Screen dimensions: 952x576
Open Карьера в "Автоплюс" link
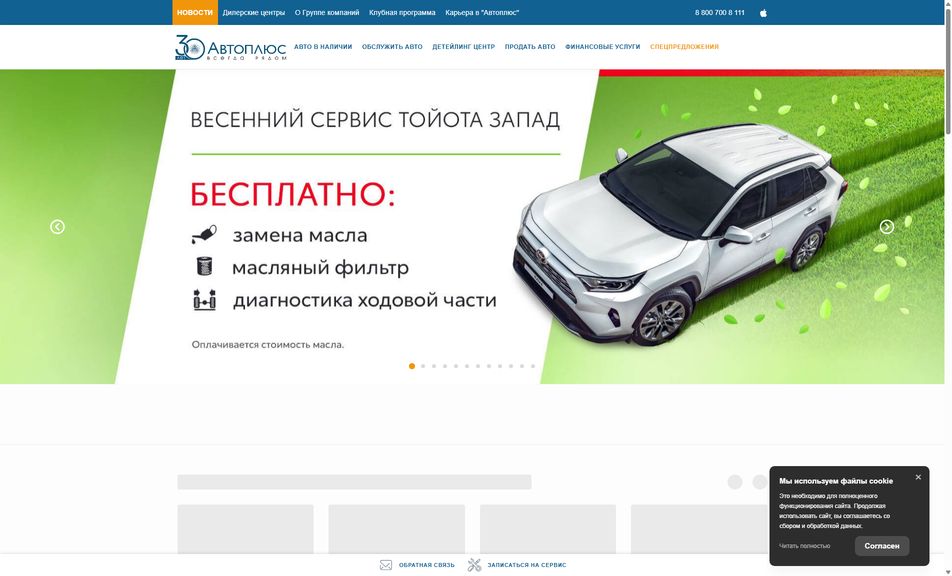click(482, 13)
